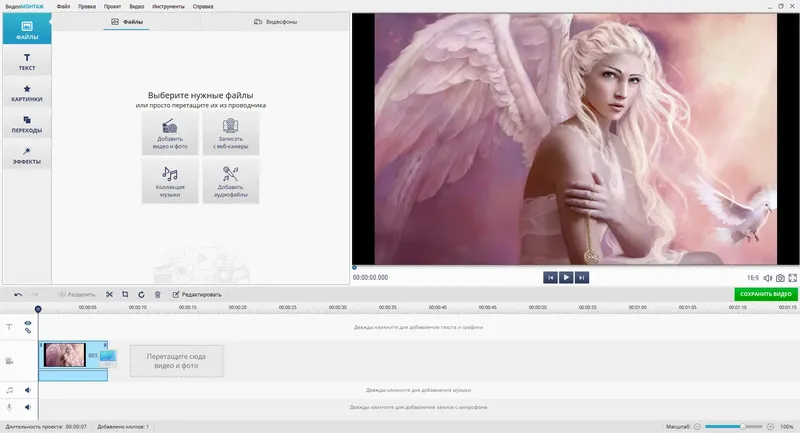Open the Переходы sidebar section
The height and width of the screenshot is (433, 800).
click(x=27, y=124)
